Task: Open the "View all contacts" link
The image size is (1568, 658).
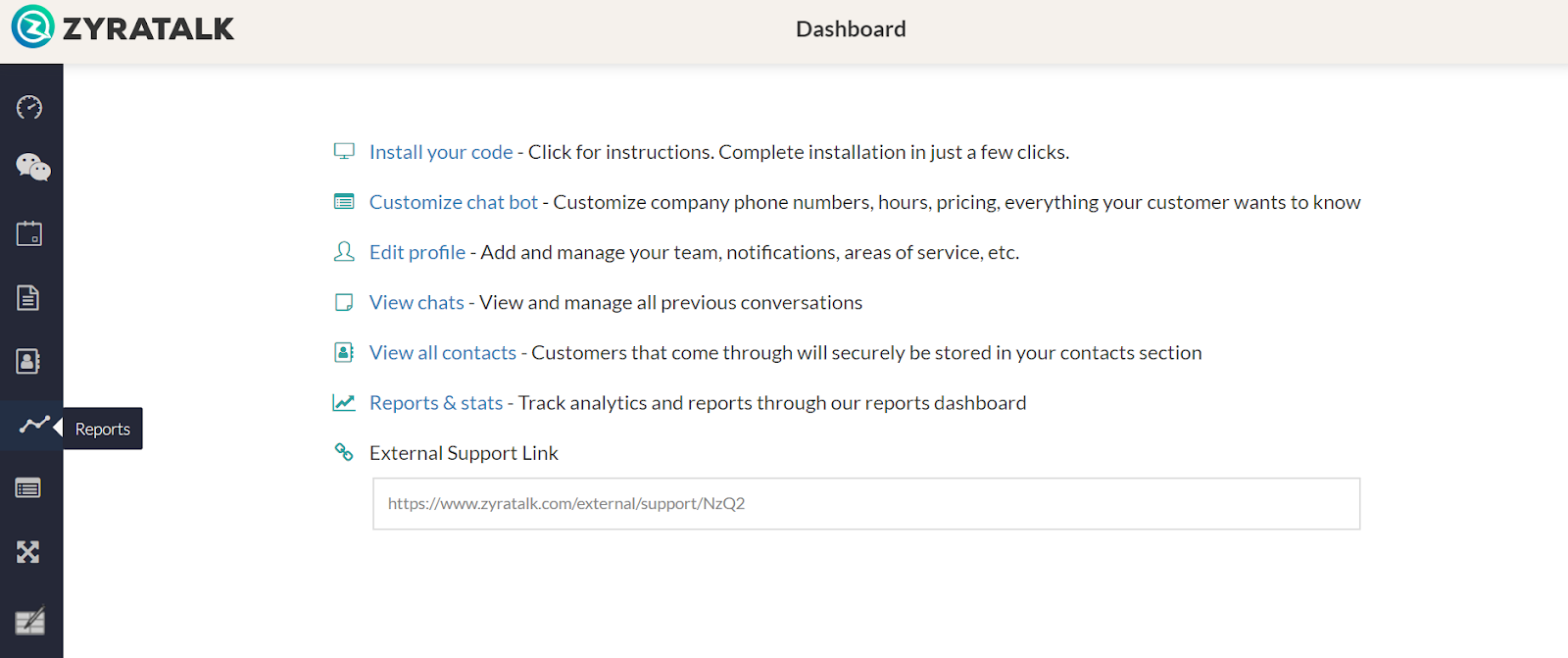Action: click(443, 352)
